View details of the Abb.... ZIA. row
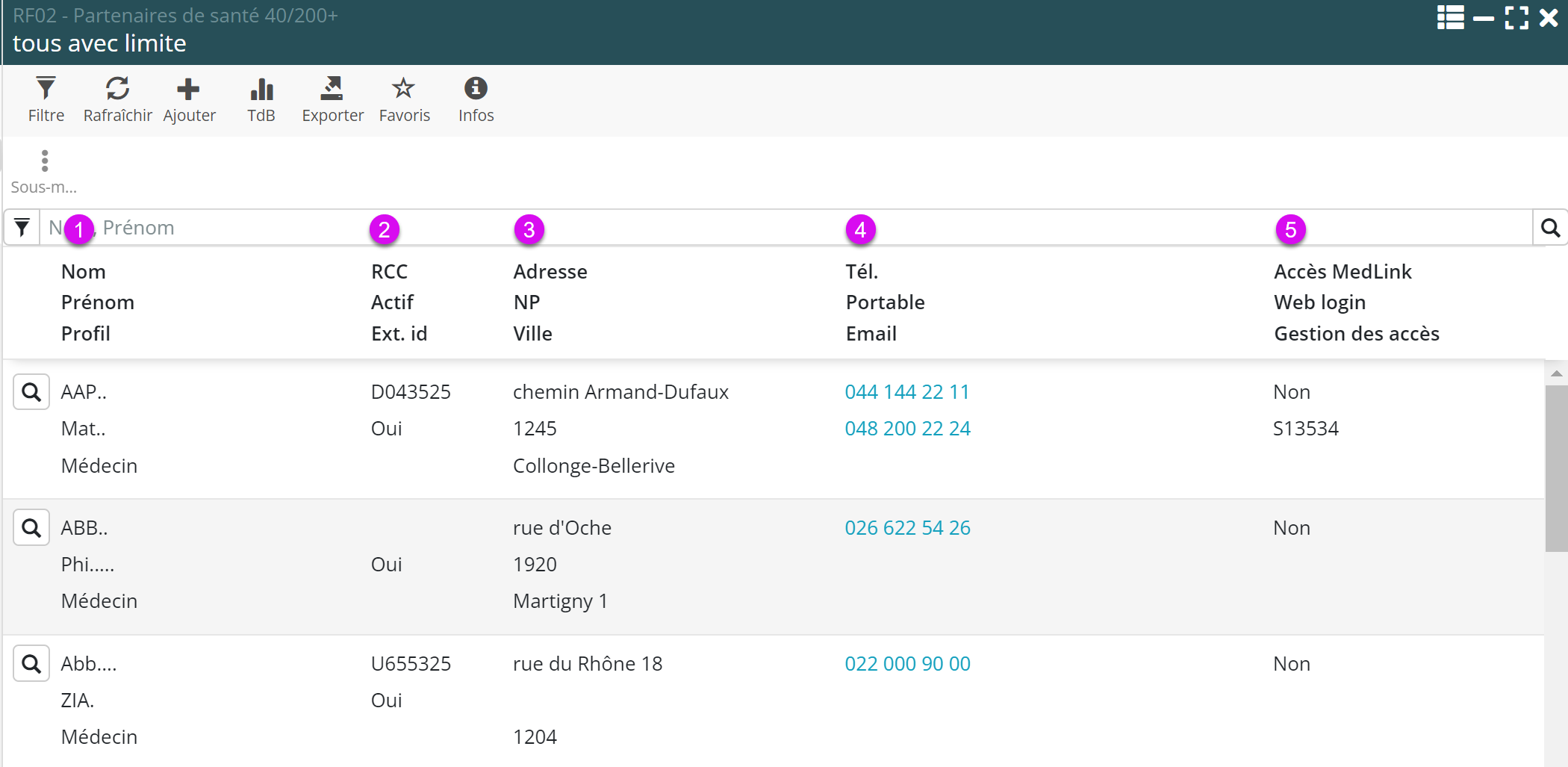 pyautogui.click(x=31, y=664)
